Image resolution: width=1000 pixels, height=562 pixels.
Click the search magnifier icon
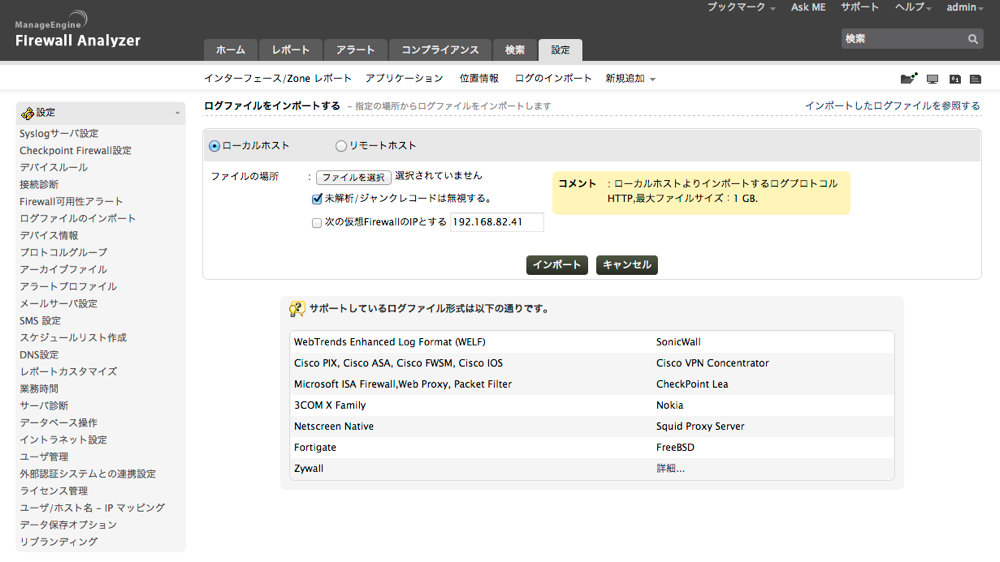tap(973, 39)
